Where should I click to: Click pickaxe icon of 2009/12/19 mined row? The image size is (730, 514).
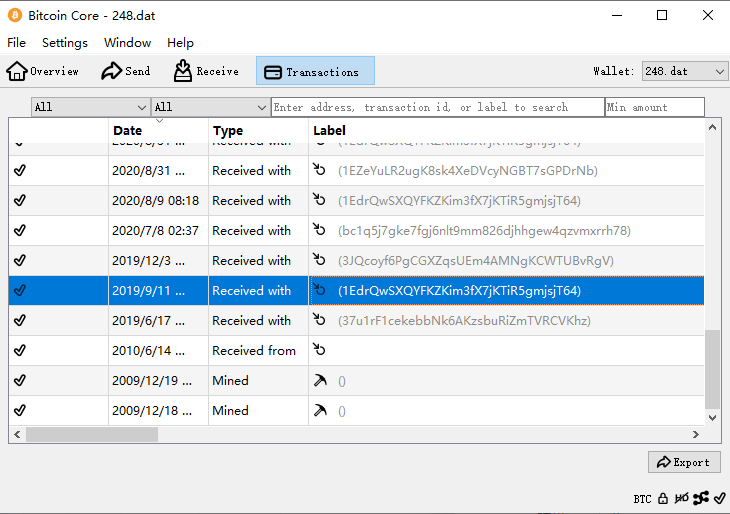(x=320, y=381)
